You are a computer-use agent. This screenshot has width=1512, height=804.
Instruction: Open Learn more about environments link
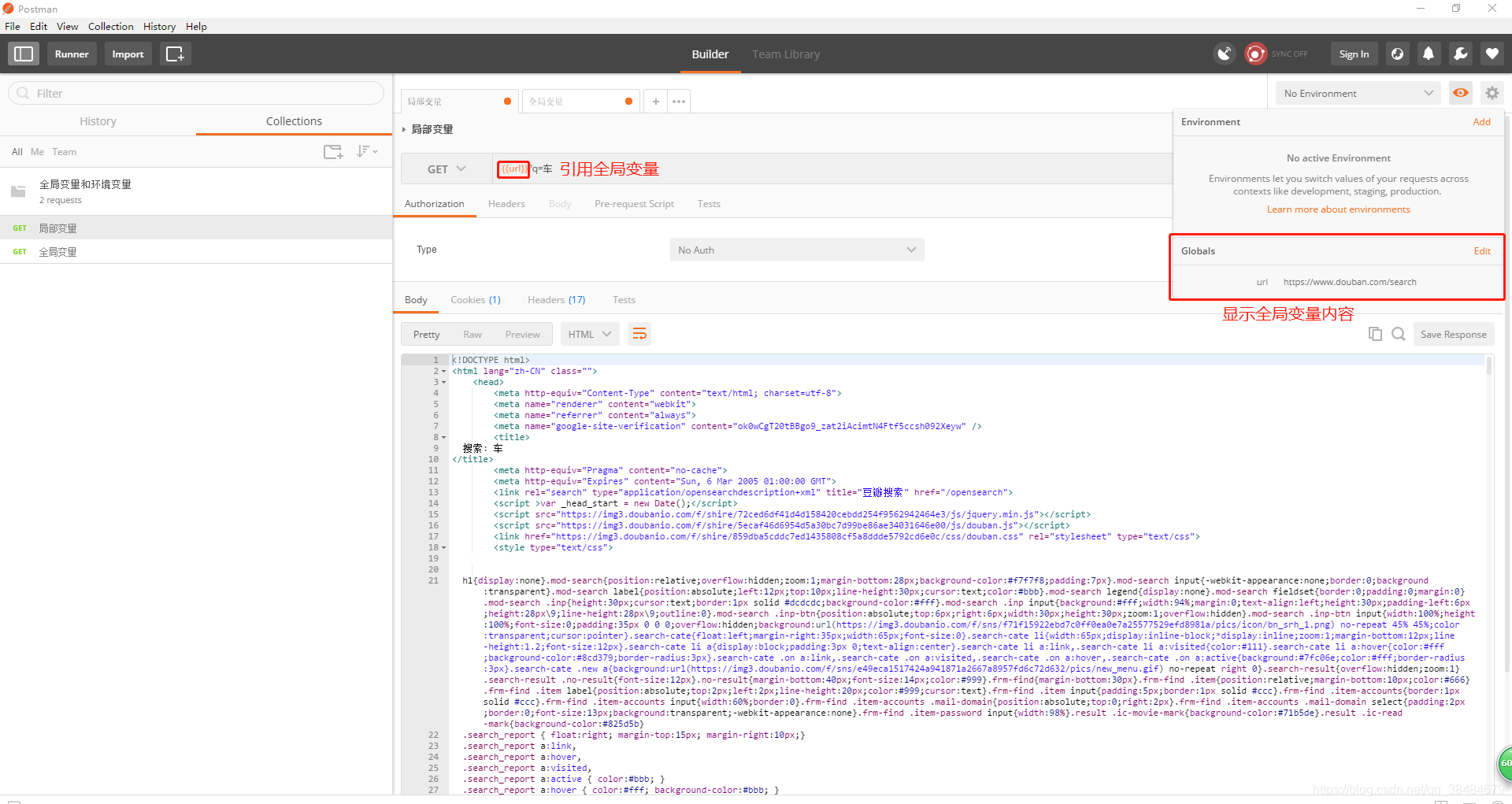coord(1338,209)
